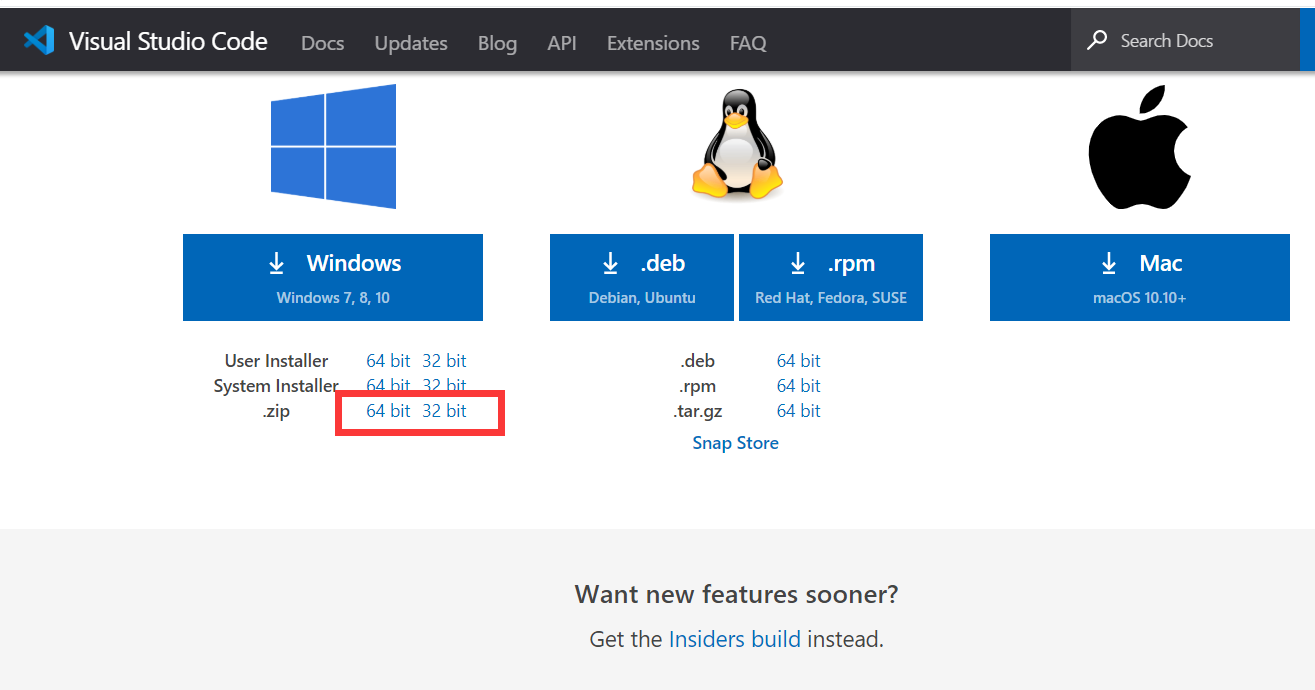The height and width of the screenshot is (690, 1315).
Task: Download Windows build via the Windows button
Action: point(333,277)
